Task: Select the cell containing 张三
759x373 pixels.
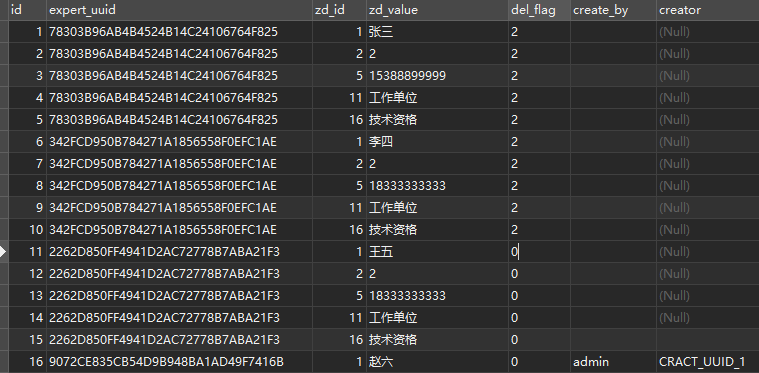Action: pyautogui.click(x=437, y=32)
